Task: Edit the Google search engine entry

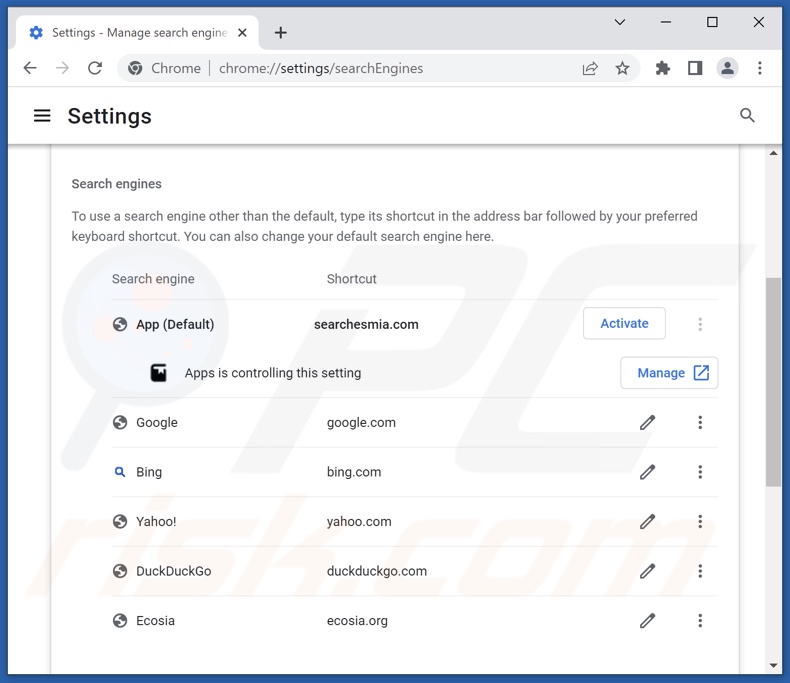Action: click(x=647, y=423)
